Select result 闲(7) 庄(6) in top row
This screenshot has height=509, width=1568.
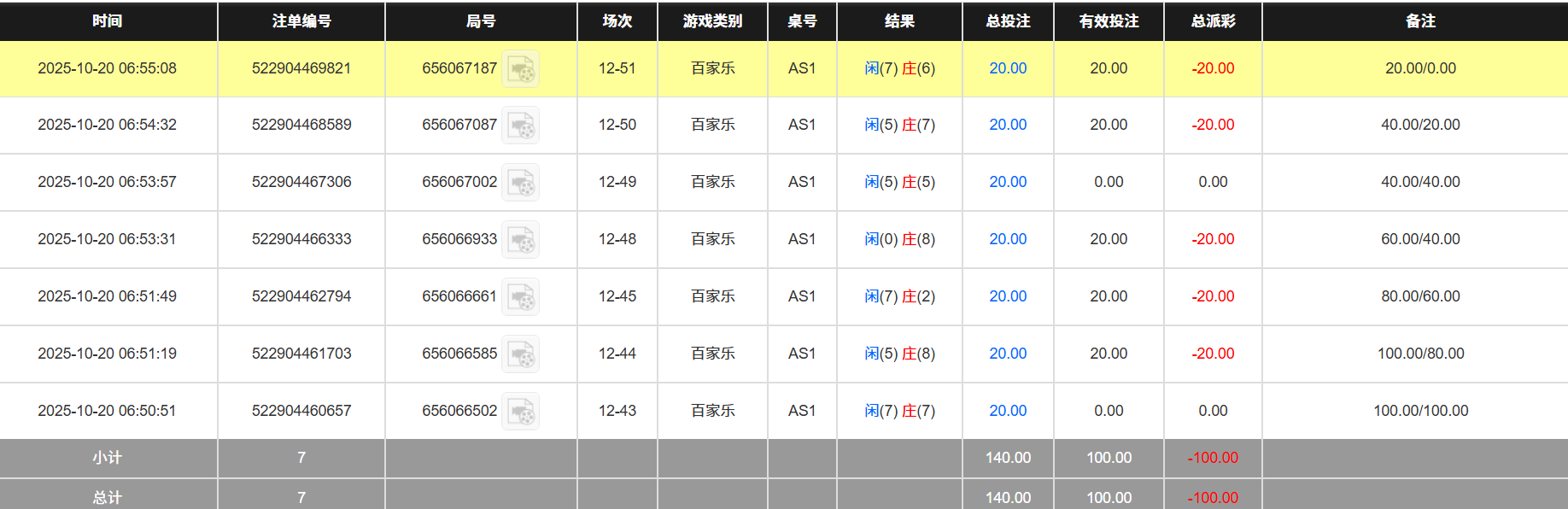tap(900, 68)
